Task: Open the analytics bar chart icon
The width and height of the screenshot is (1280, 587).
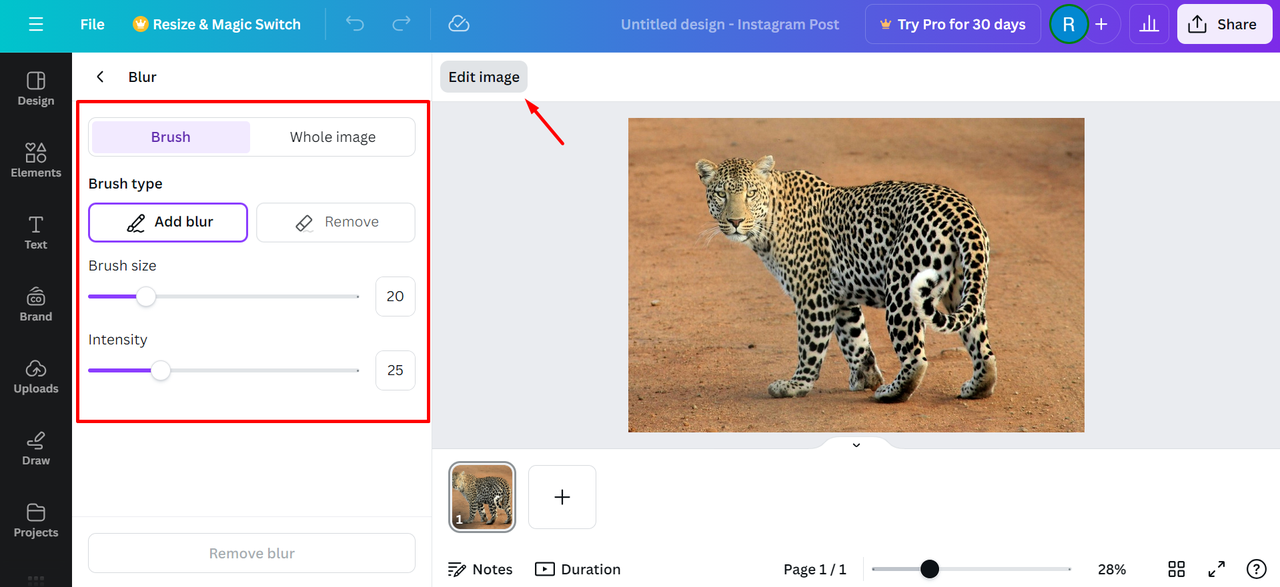Action: [1149, 24]
